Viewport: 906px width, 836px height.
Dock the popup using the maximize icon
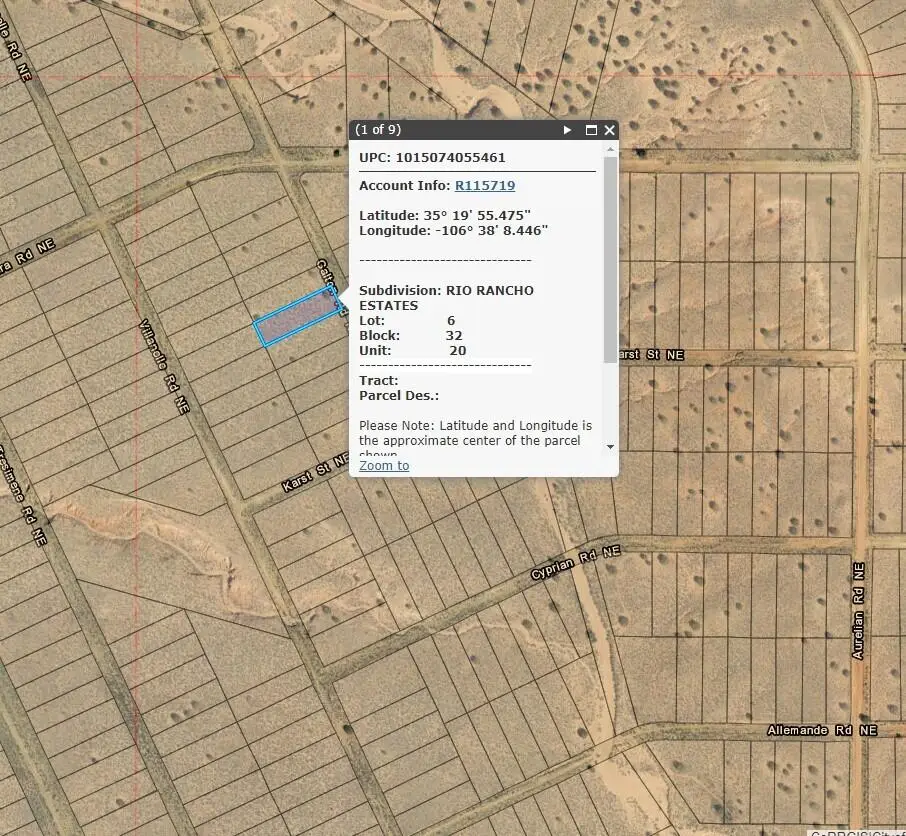[592, 129]
